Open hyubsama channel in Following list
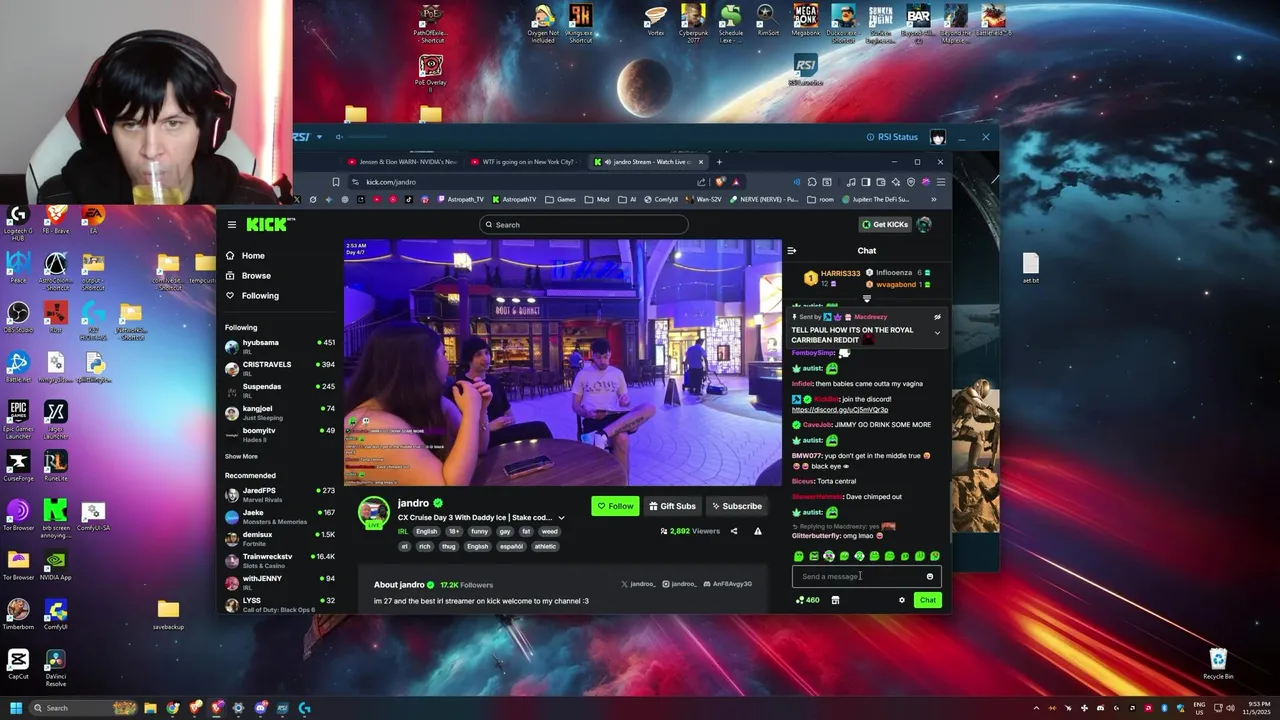 (x=280, y=346)
